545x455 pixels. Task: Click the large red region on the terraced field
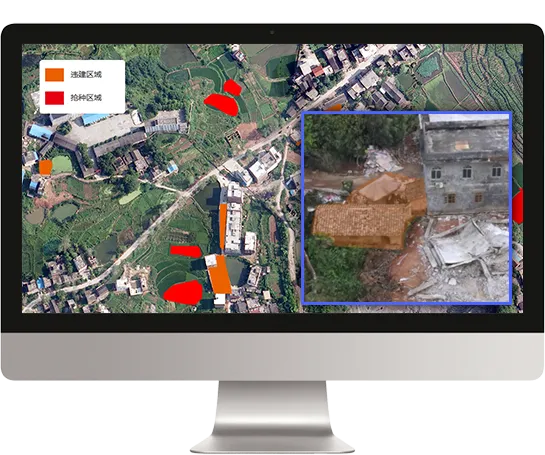(183, 292)
